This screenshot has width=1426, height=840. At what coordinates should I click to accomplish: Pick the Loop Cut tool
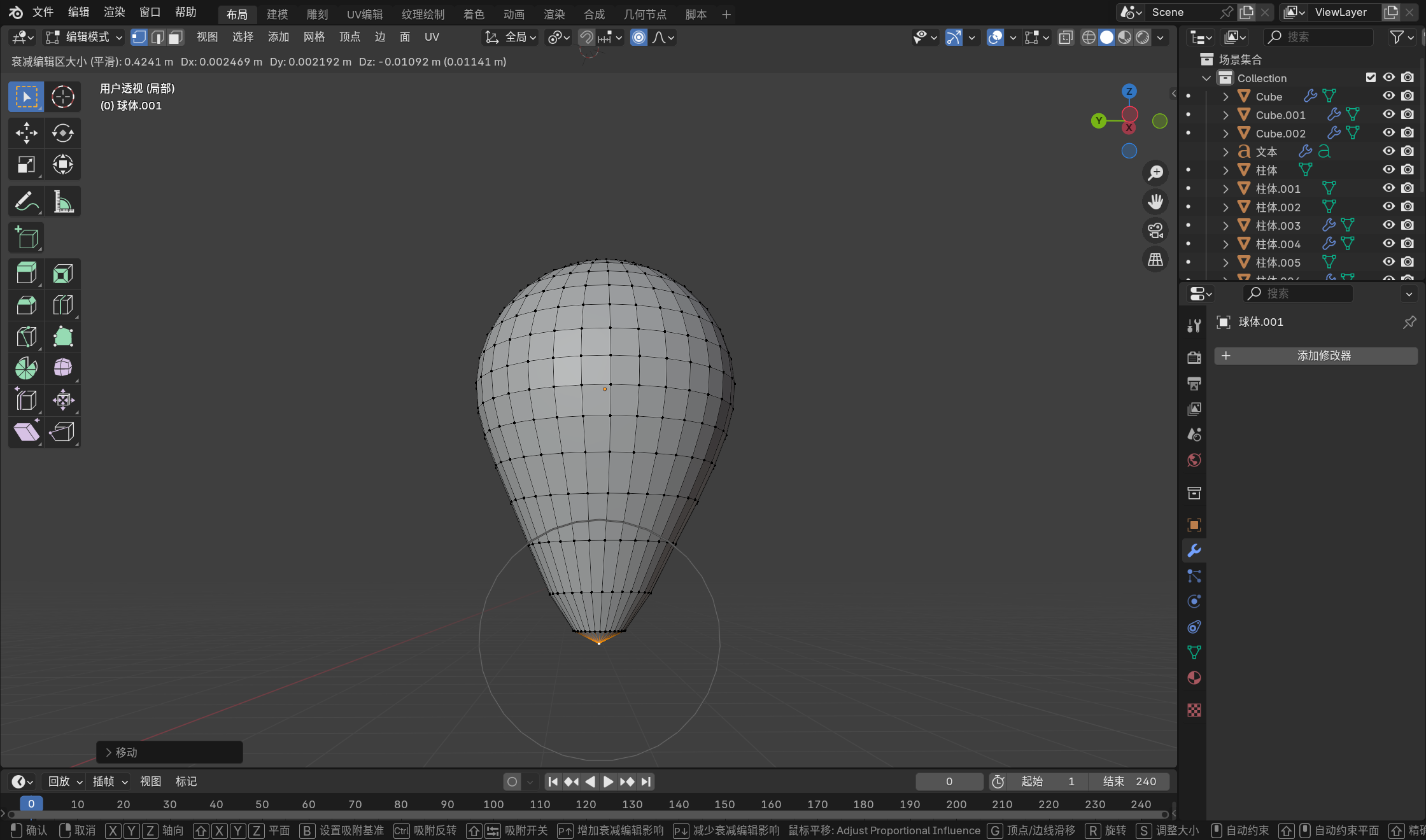coord(62,305)
